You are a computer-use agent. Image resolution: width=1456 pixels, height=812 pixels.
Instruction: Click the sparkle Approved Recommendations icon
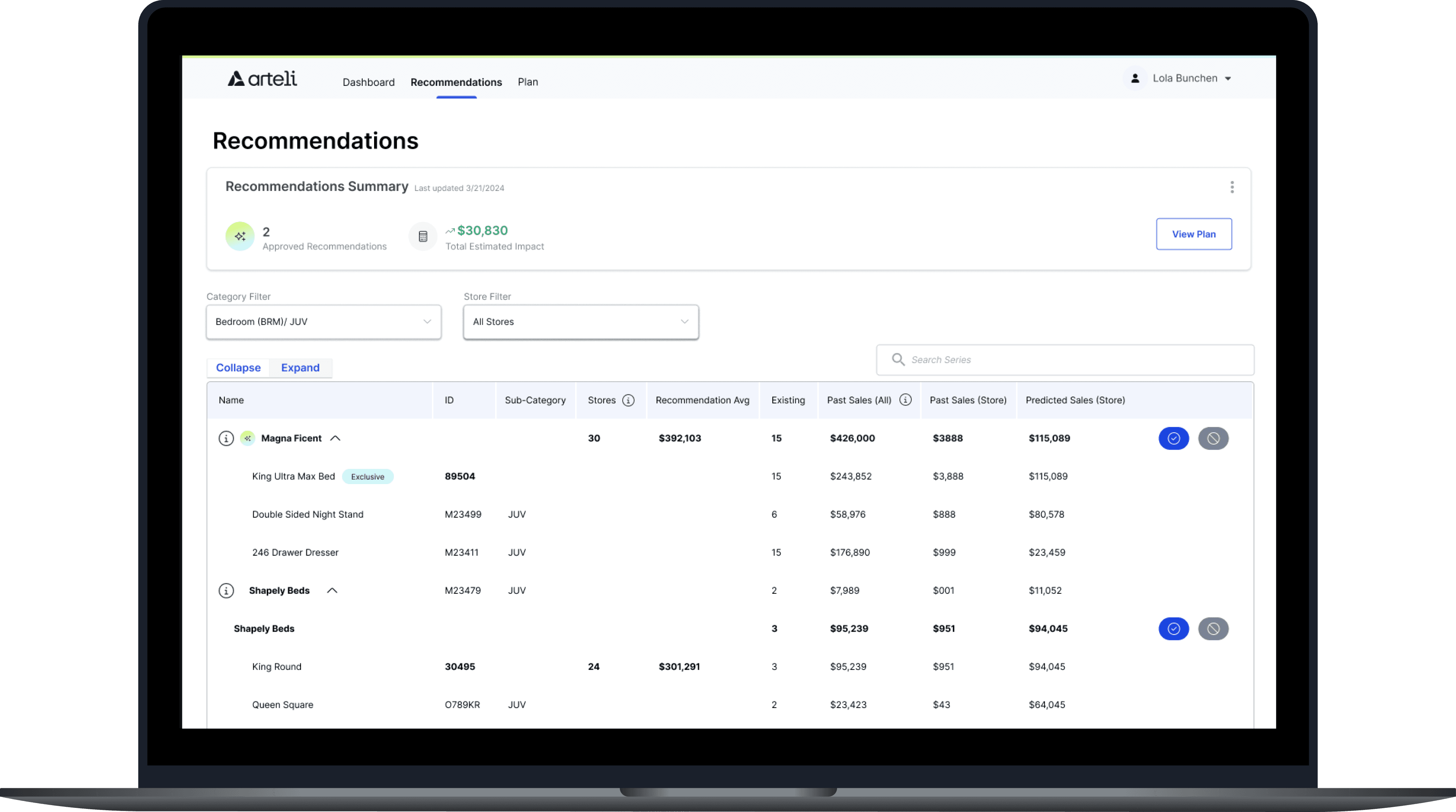point(240,236)
